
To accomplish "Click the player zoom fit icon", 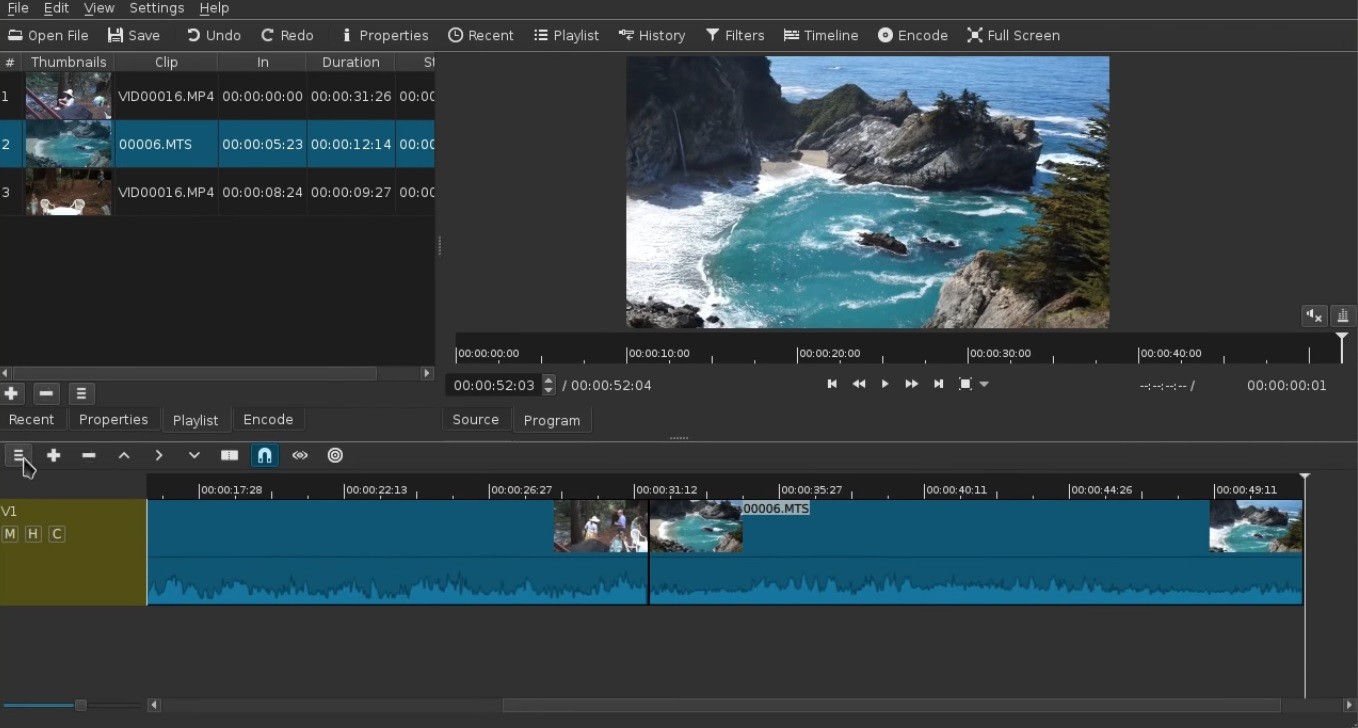I will pos(965,384).
